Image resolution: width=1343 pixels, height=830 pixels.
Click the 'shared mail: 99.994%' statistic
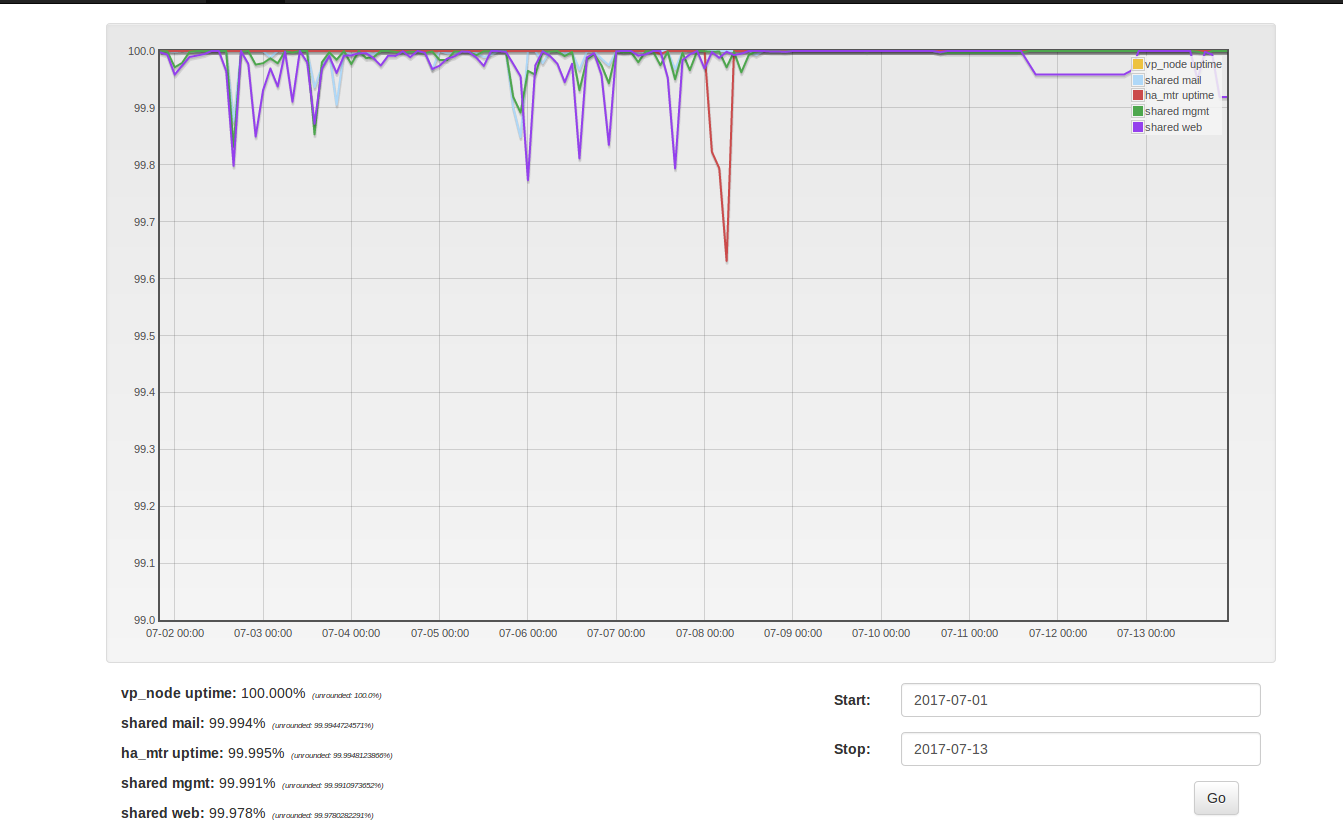(193, 723)
